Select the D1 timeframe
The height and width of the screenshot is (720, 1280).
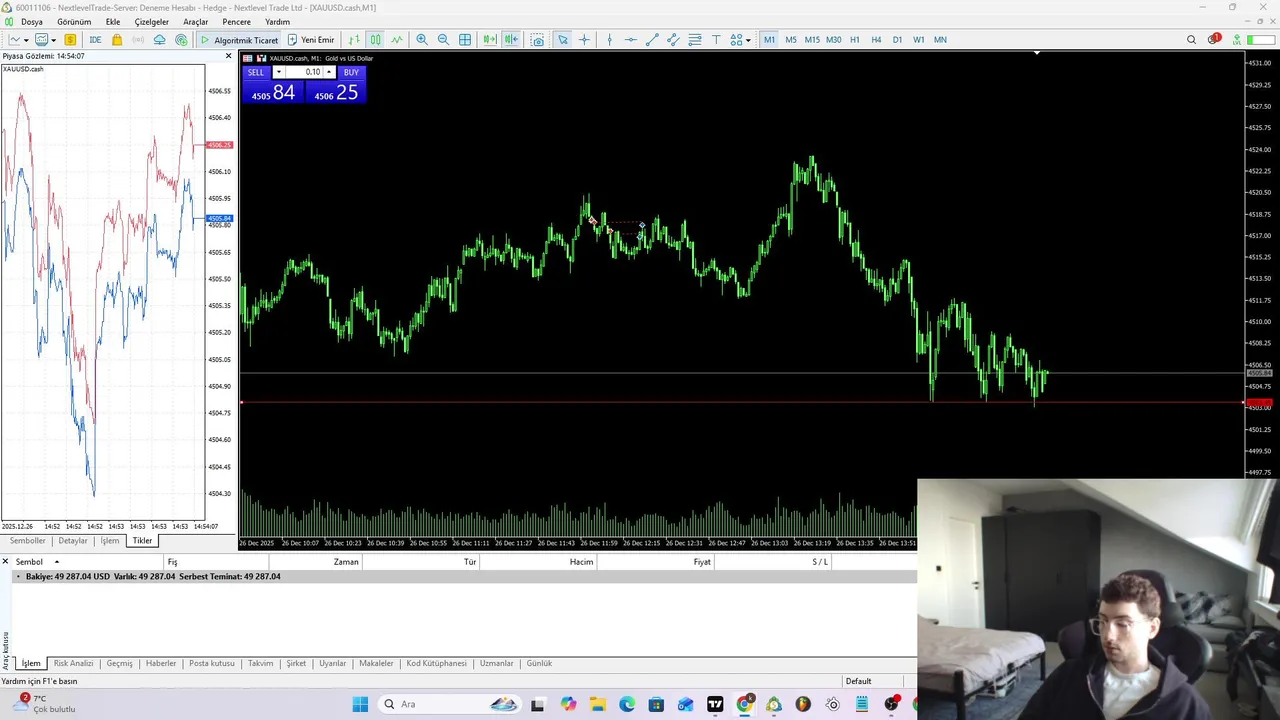coord(897,40)
